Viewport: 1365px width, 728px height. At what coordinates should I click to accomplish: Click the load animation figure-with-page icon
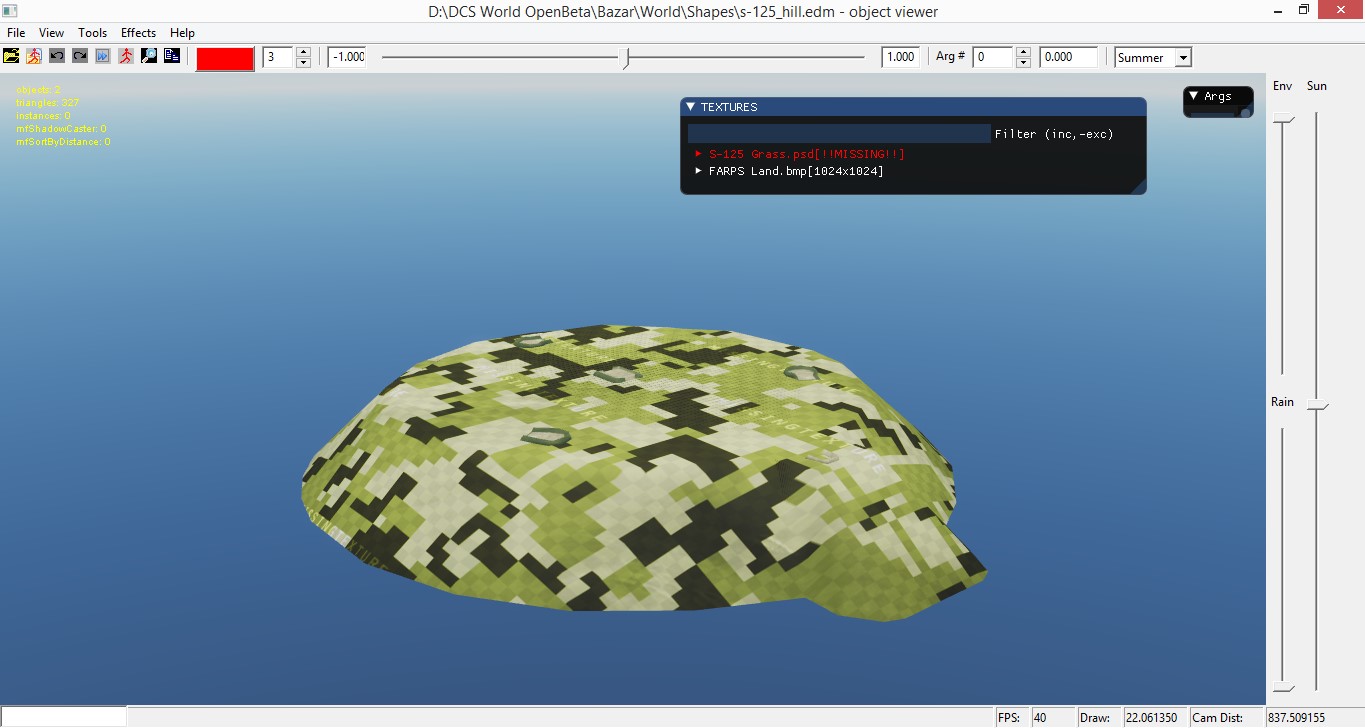tap(35, 56)
